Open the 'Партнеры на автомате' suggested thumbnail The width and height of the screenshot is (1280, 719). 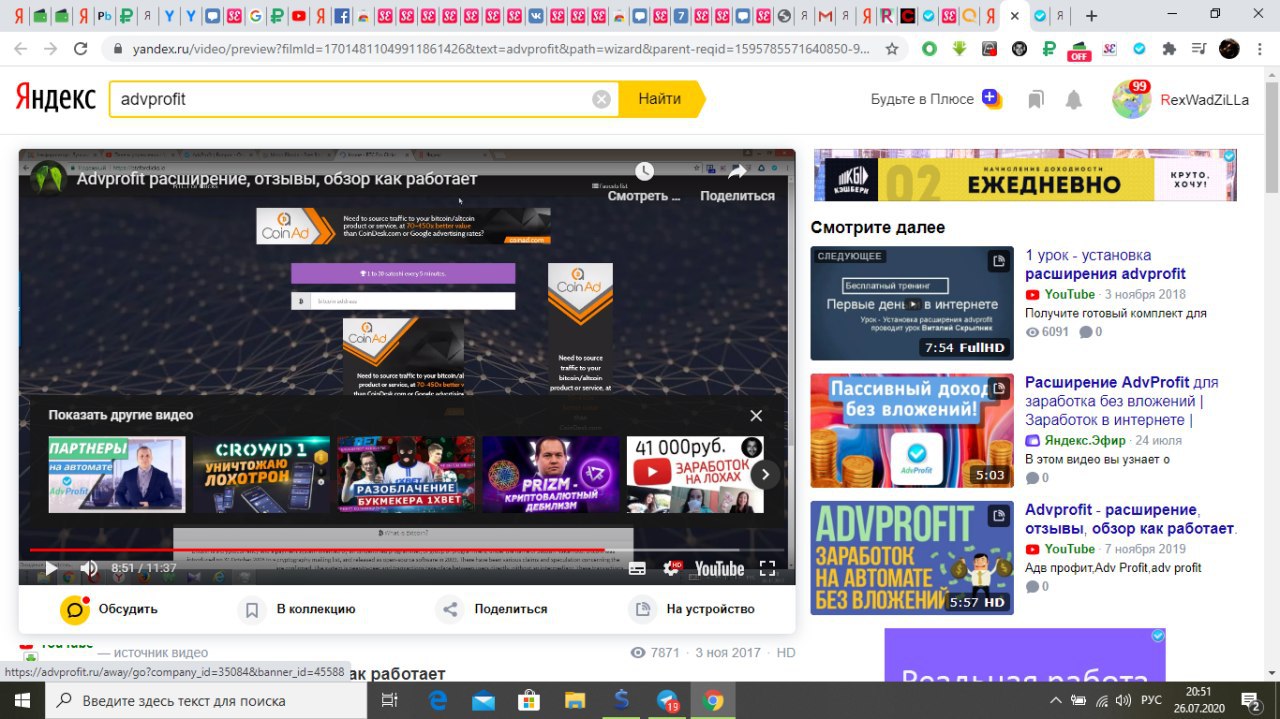point(117,474)
